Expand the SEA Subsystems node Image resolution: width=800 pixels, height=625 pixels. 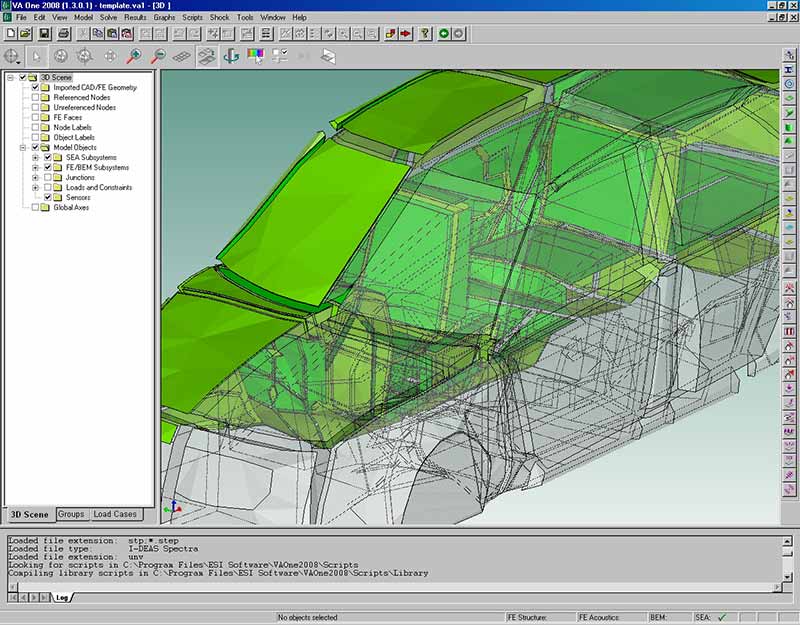[x=35, y=157]
